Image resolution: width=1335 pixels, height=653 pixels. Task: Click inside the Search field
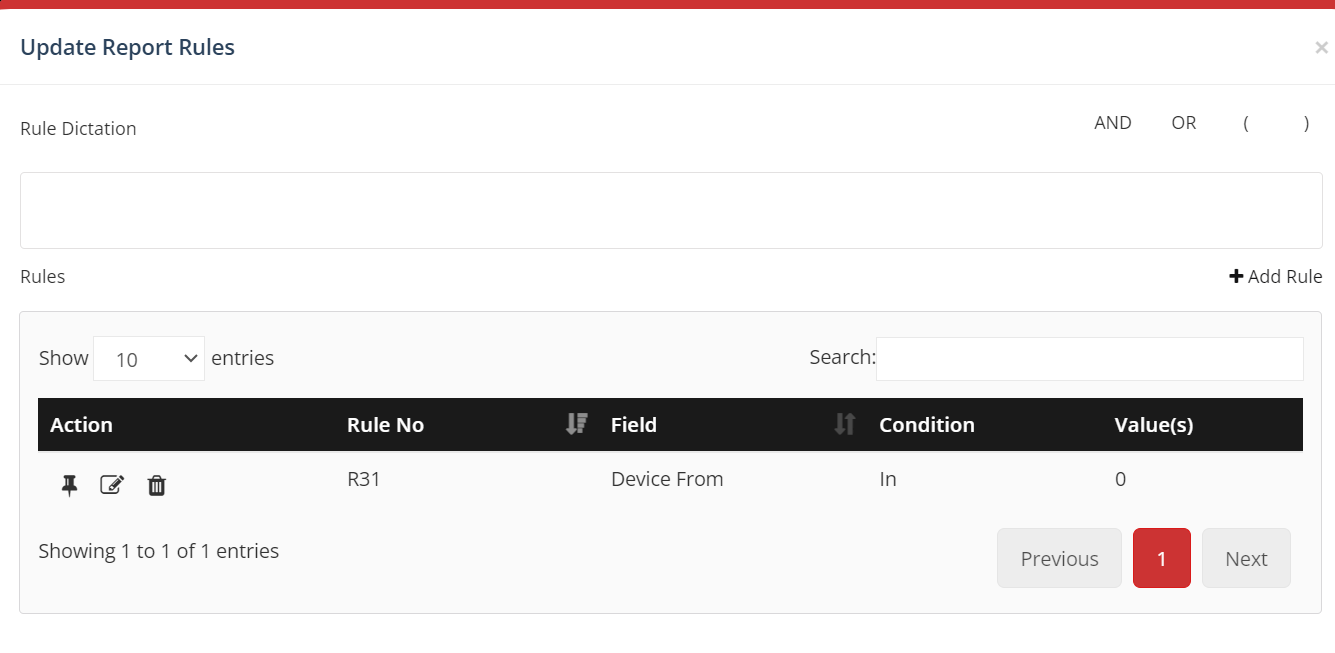[x=1089, y=358]
